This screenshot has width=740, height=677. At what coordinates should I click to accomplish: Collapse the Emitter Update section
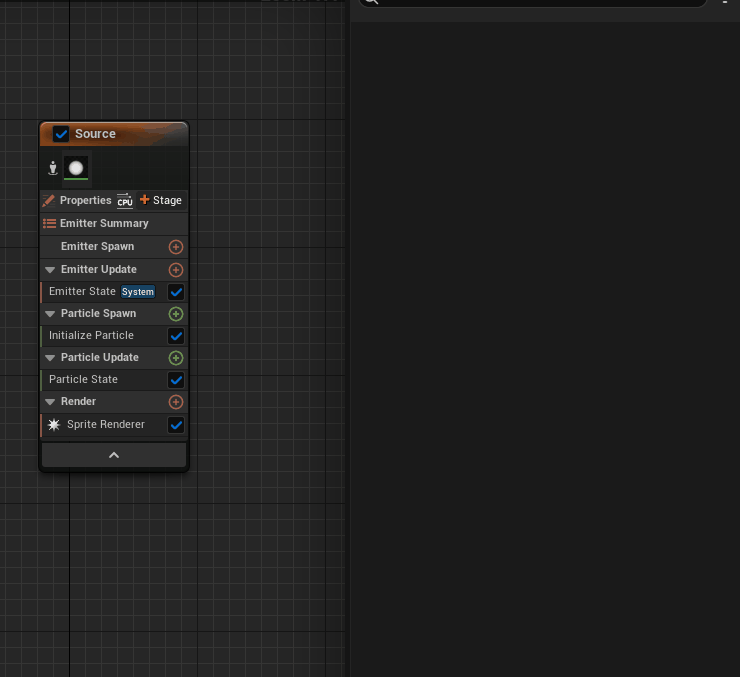point(50,270)
